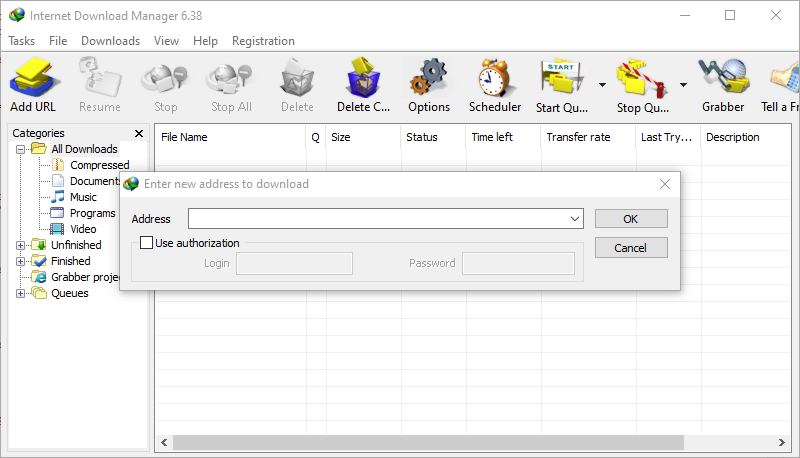Select the Programs category
Screen dimensions: 800x458
(x=92, y=213)
